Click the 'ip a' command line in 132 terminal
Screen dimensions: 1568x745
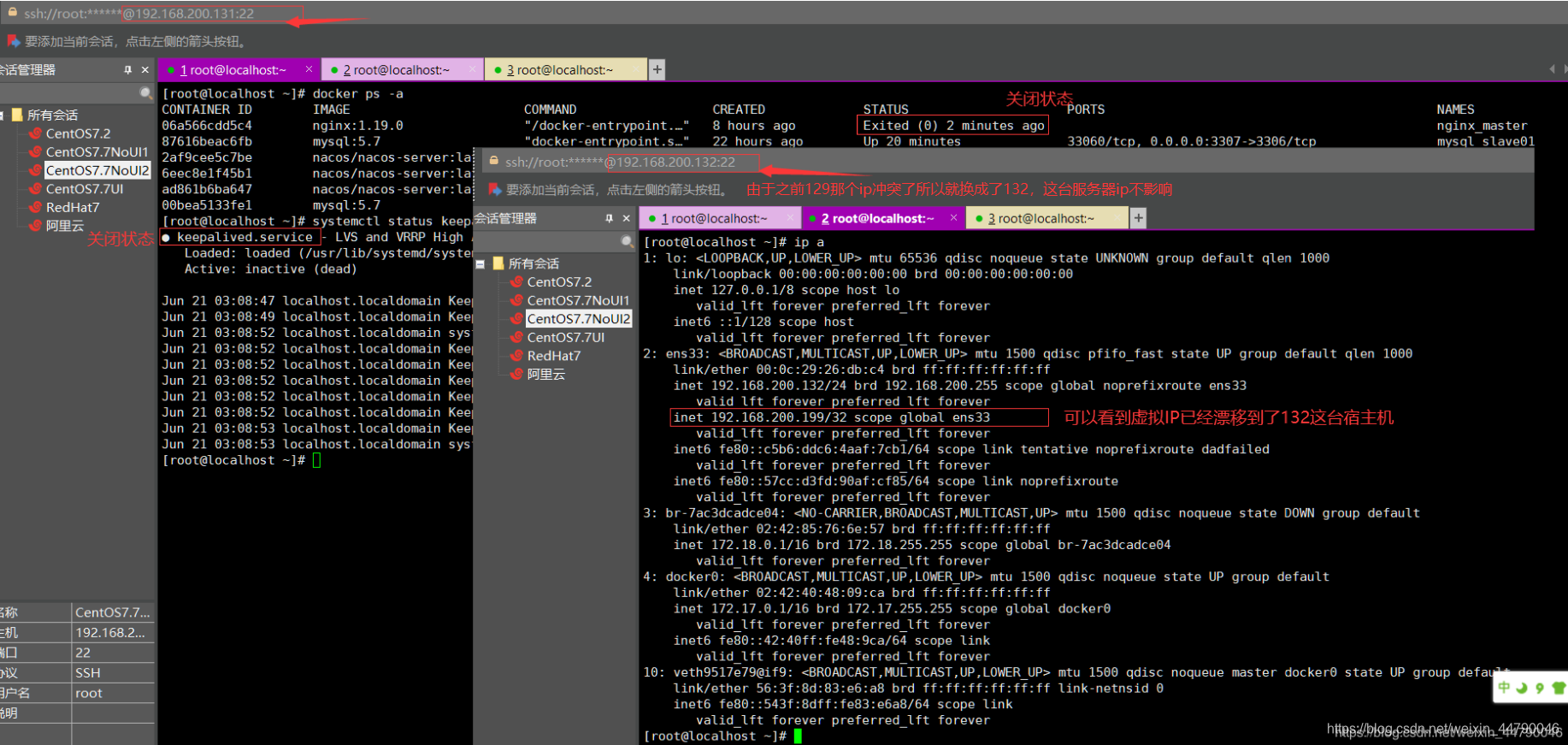(734, 242)
